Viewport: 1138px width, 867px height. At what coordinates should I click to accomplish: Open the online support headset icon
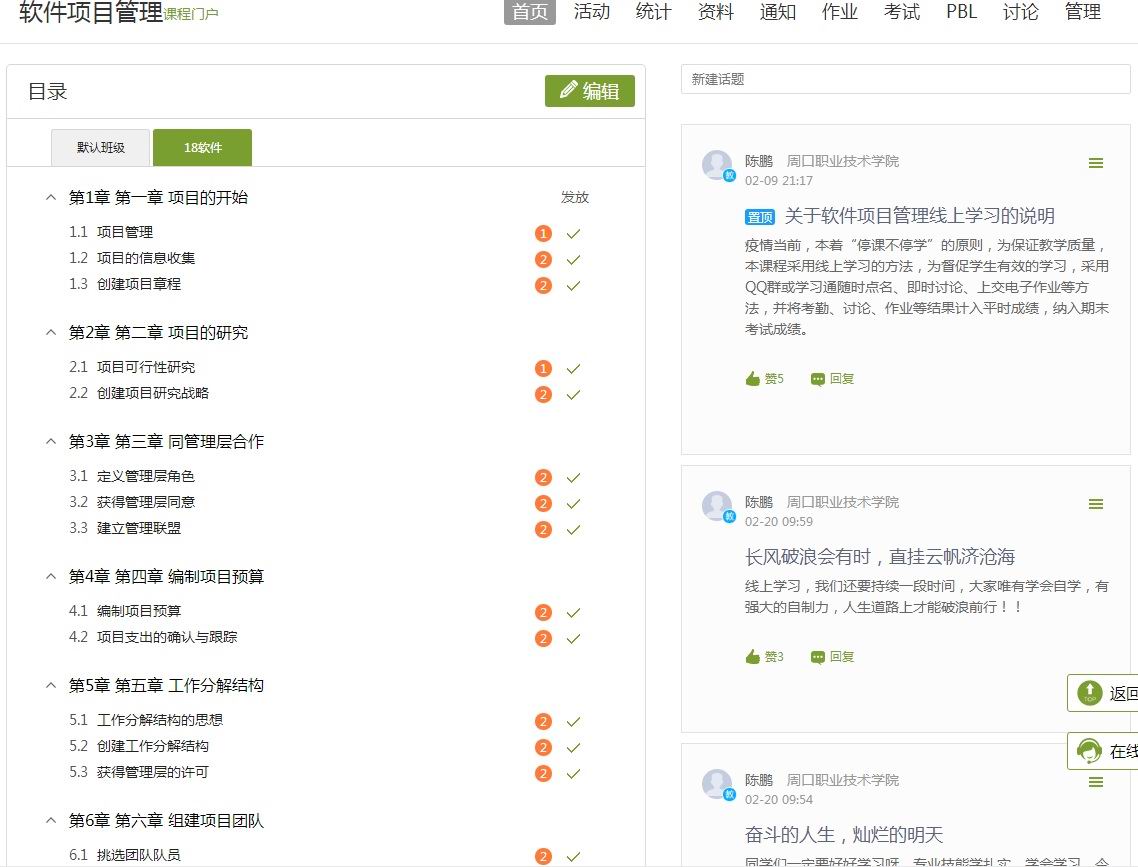pyautogui.click(x=1088, y=751)
